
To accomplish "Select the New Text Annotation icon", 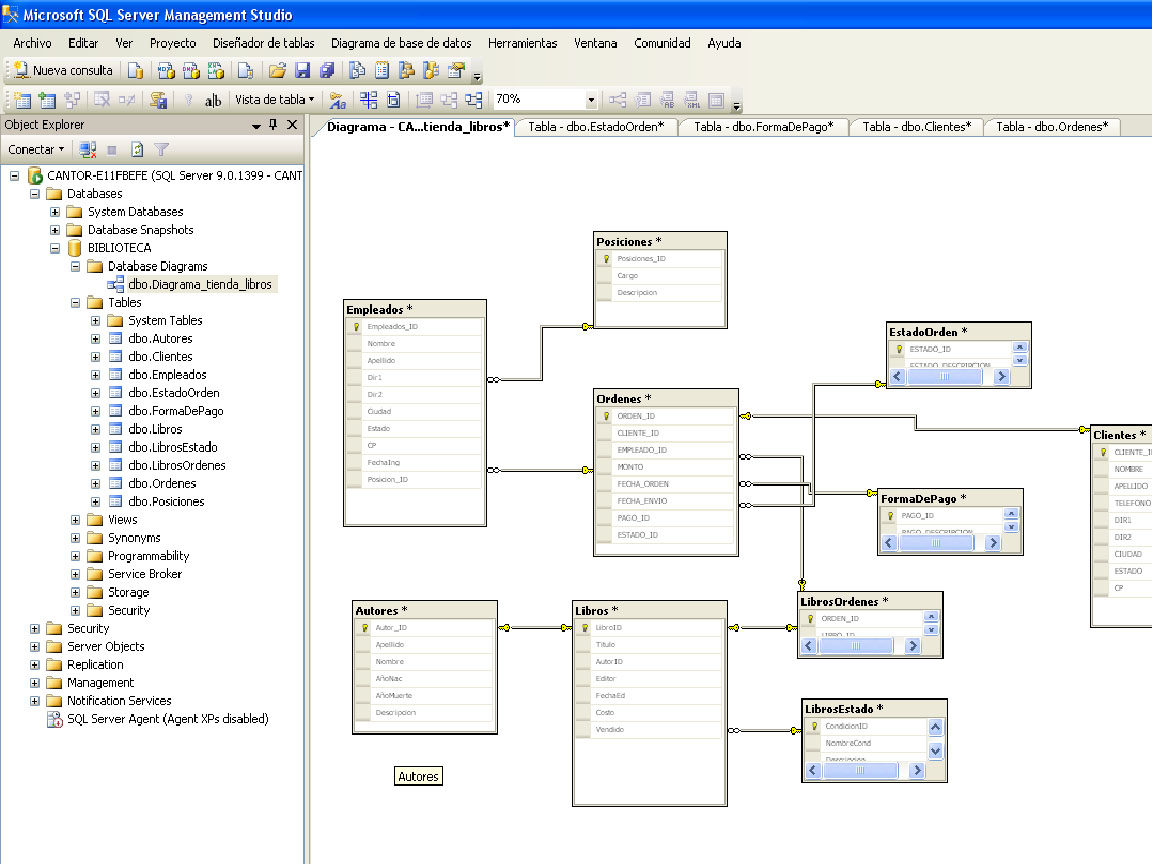I will [213, 99].
